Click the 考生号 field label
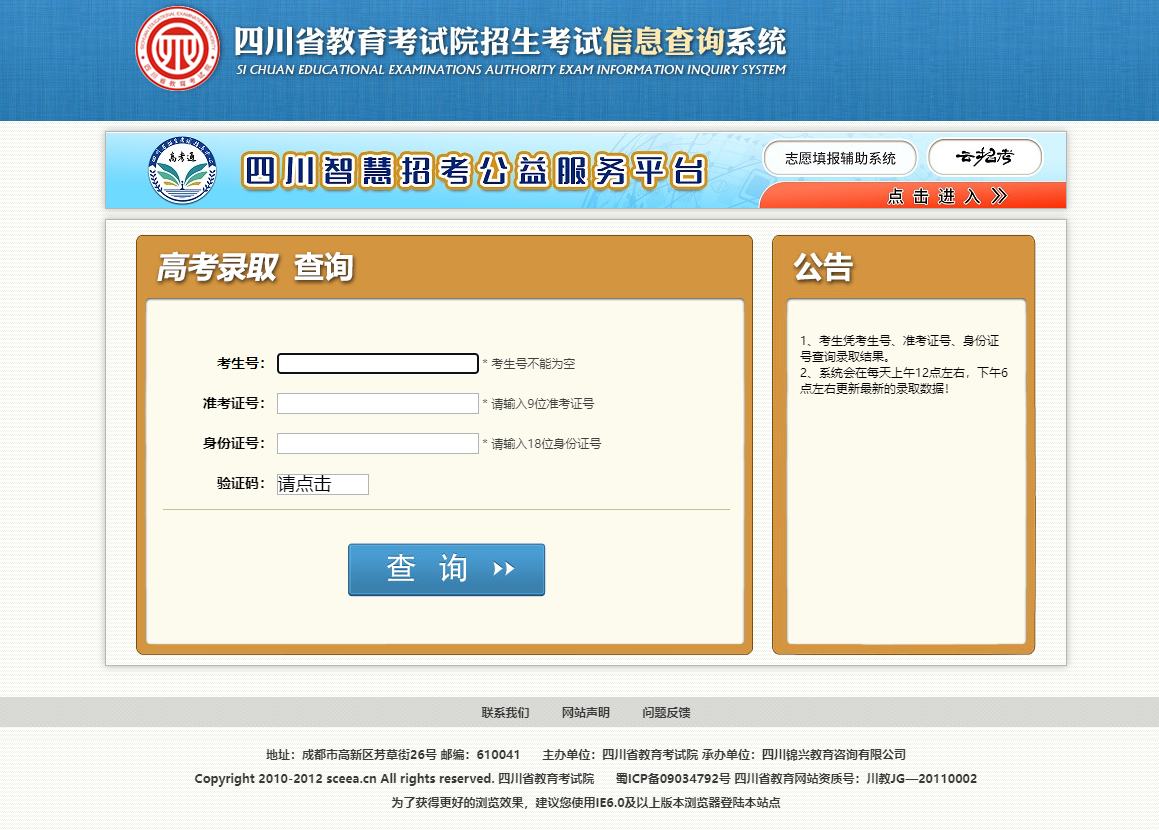1159x830 pixels. pos(241,364)
